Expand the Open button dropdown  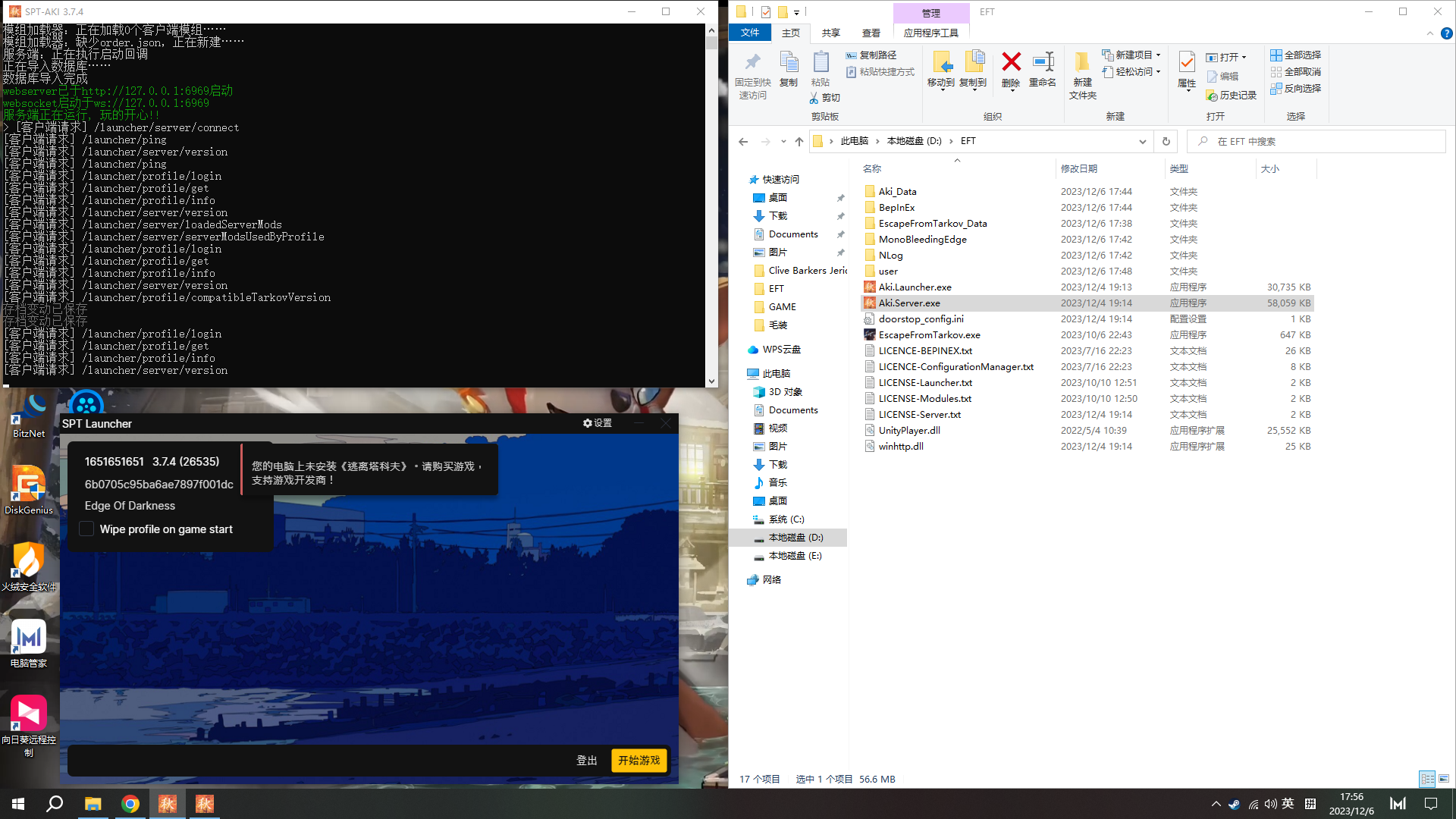click(x=1244, y=58)
